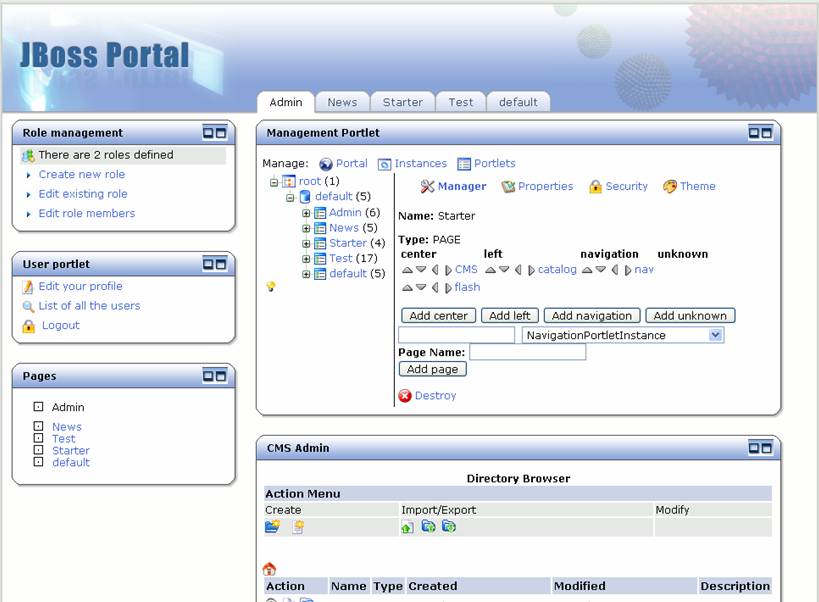Click the text field left of instance dropdown
This screenshot has height=602, width=819.
(457, 335)
